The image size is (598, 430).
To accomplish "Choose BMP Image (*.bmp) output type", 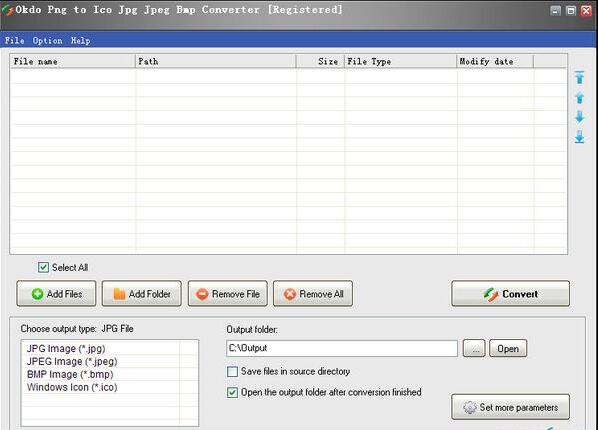I will tap(70, 374).
